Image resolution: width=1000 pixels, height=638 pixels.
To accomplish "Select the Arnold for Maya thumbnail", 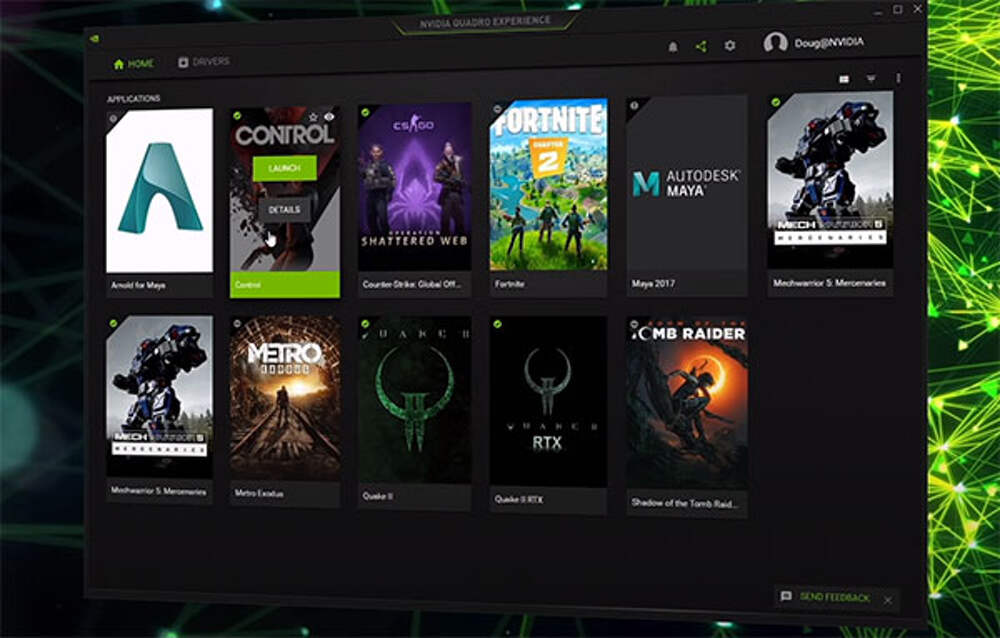I will (159, 190).
